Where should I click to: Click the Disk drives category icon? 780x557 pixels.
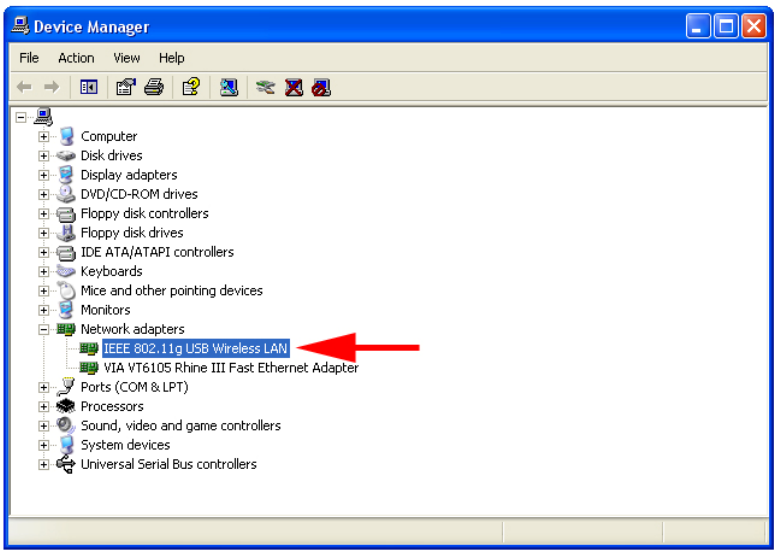point(66,156)
